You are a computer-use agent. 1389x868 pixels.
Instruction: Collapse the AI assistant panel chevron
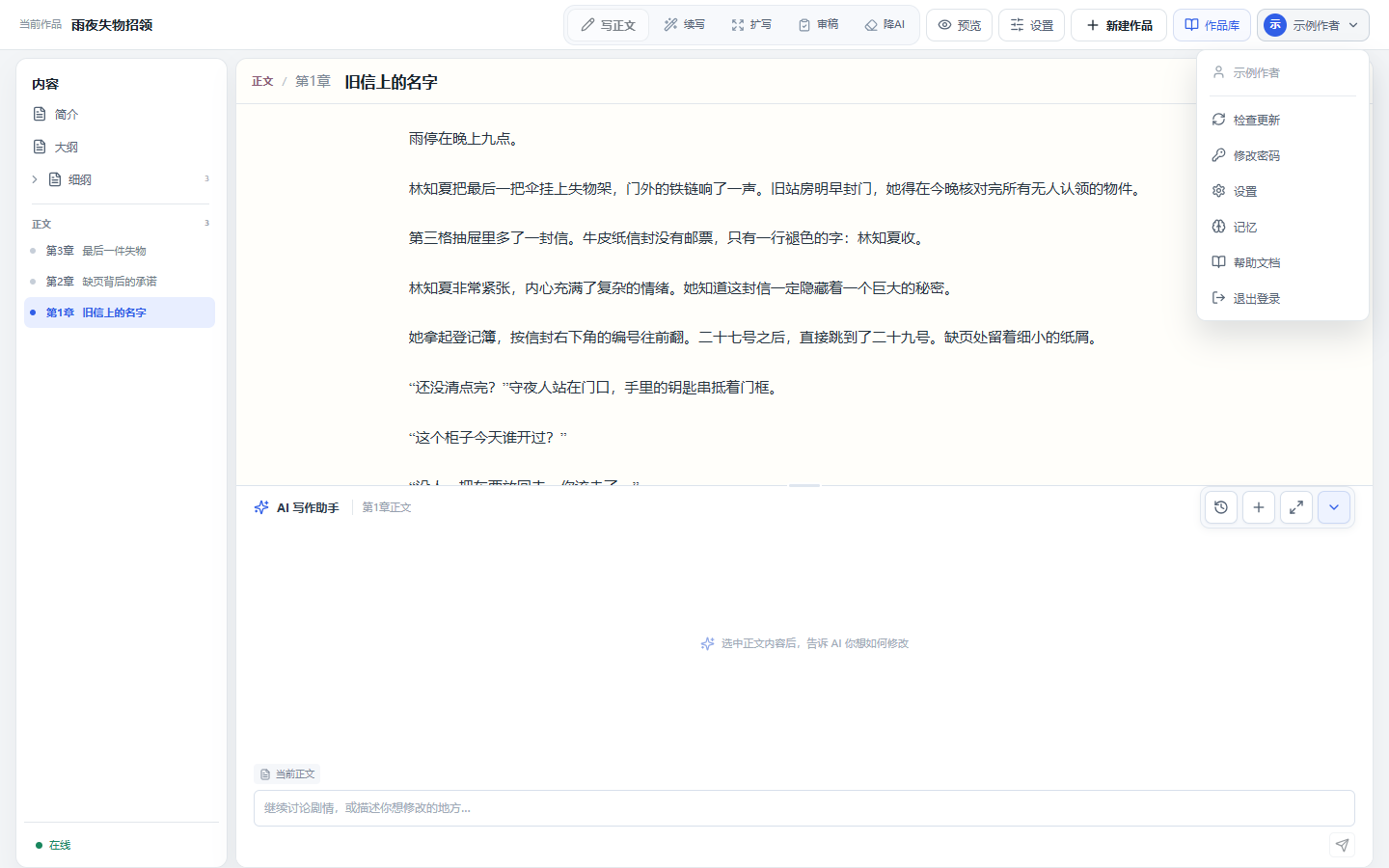pos(1334,507)
